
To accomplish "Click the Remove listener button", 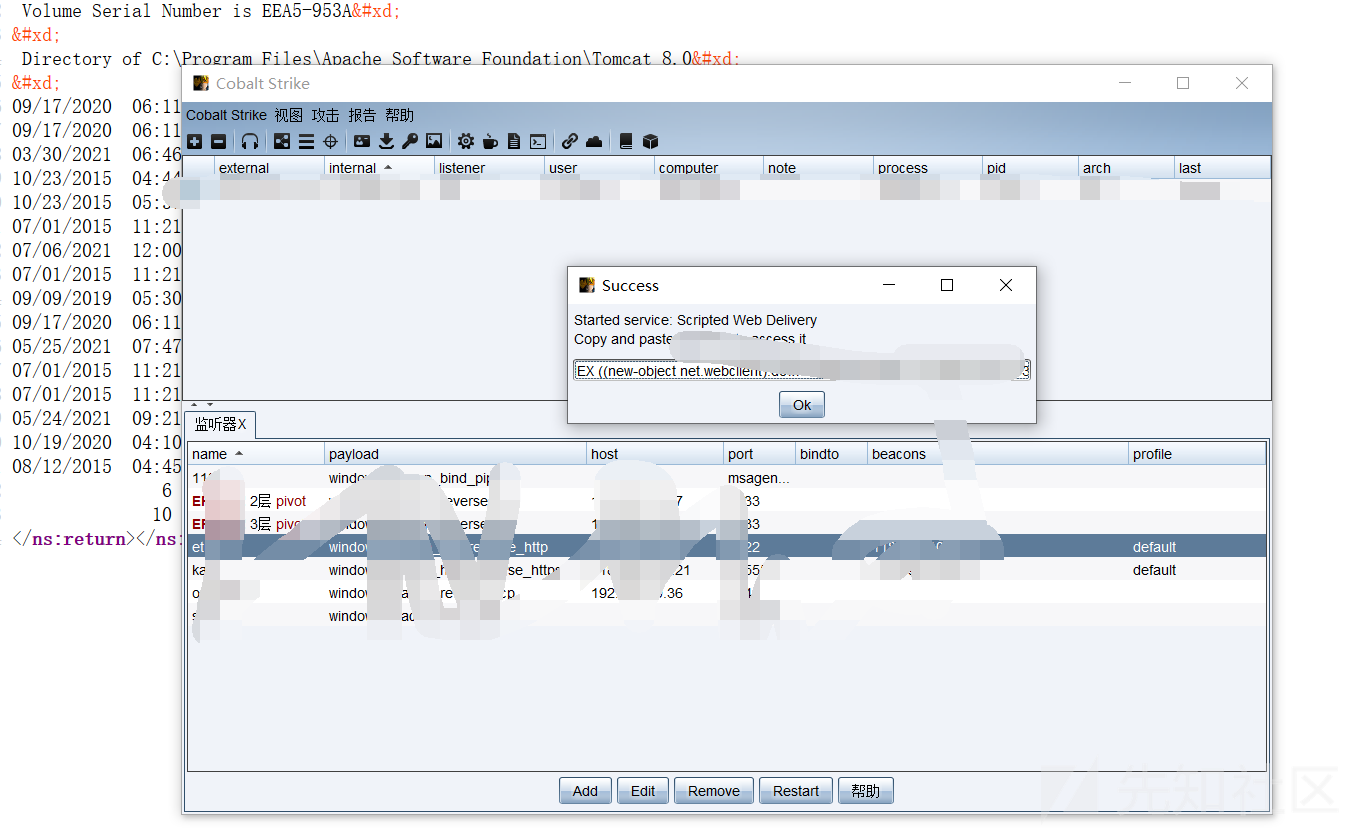I will [x=714, y=791].
